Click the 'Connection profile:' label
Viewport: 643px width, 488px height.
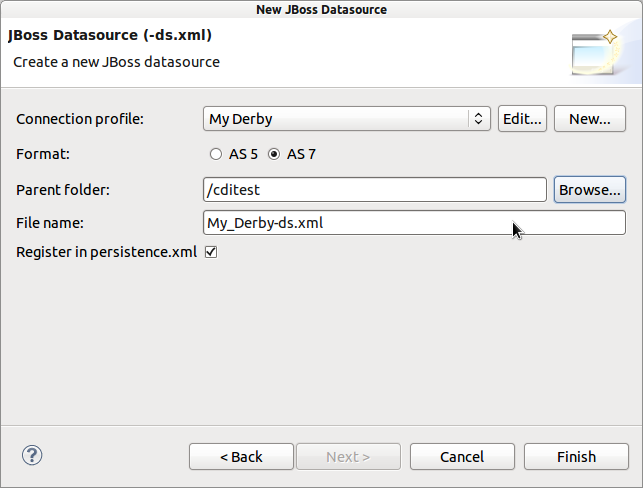point(80,119)
